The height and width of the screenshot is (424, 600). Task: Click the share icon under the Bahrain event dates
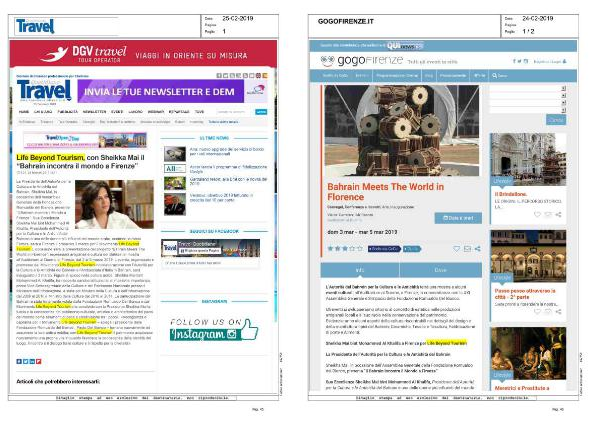click(478, 249)
